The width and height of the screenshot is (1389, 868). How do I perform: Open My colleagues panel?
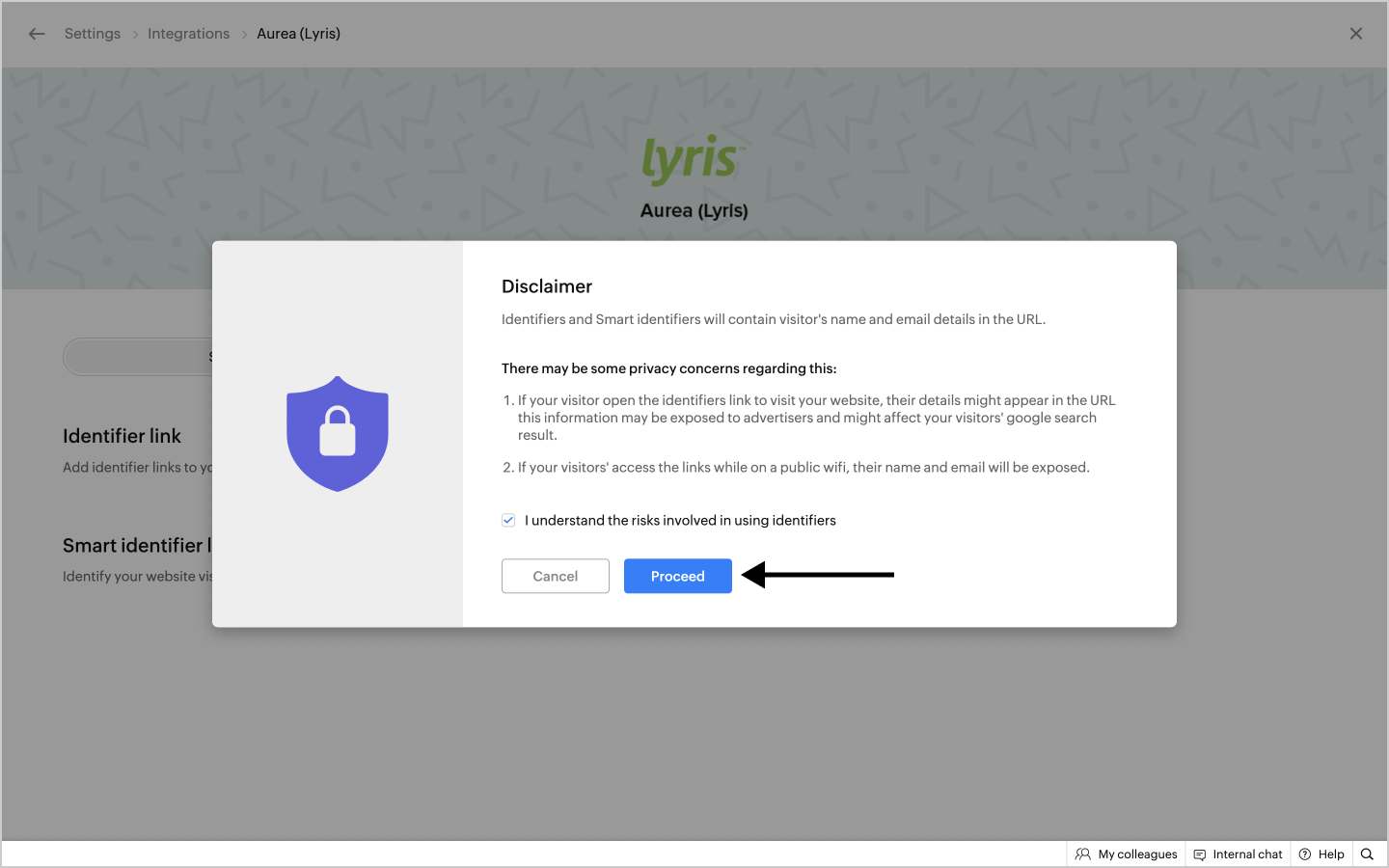click(x=1126, y=854)
